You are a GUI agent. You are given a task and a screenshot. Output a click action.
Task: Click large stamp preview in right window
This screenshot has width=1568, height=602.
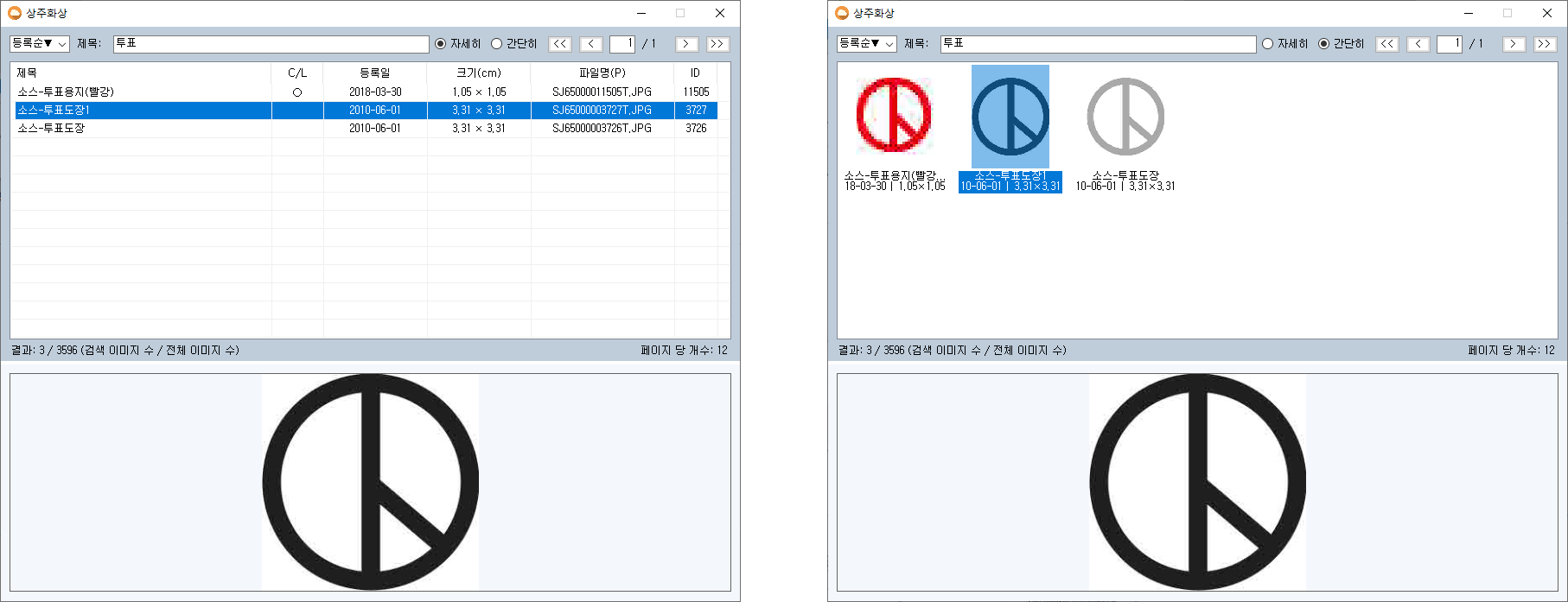[1197, 482]
